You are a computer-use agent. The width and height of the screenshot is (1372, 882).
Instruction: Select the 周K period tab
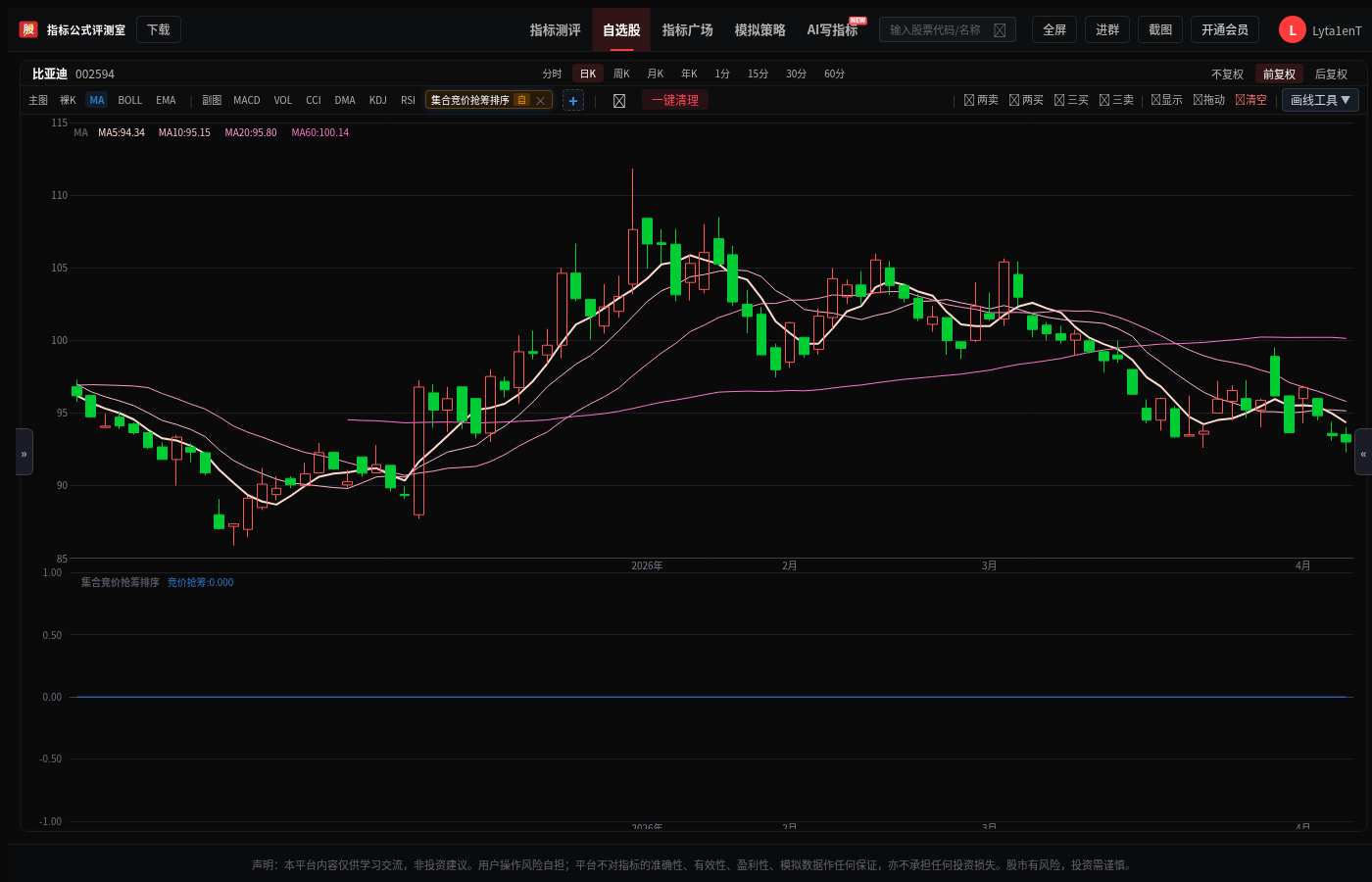click(x=621, y=73)
